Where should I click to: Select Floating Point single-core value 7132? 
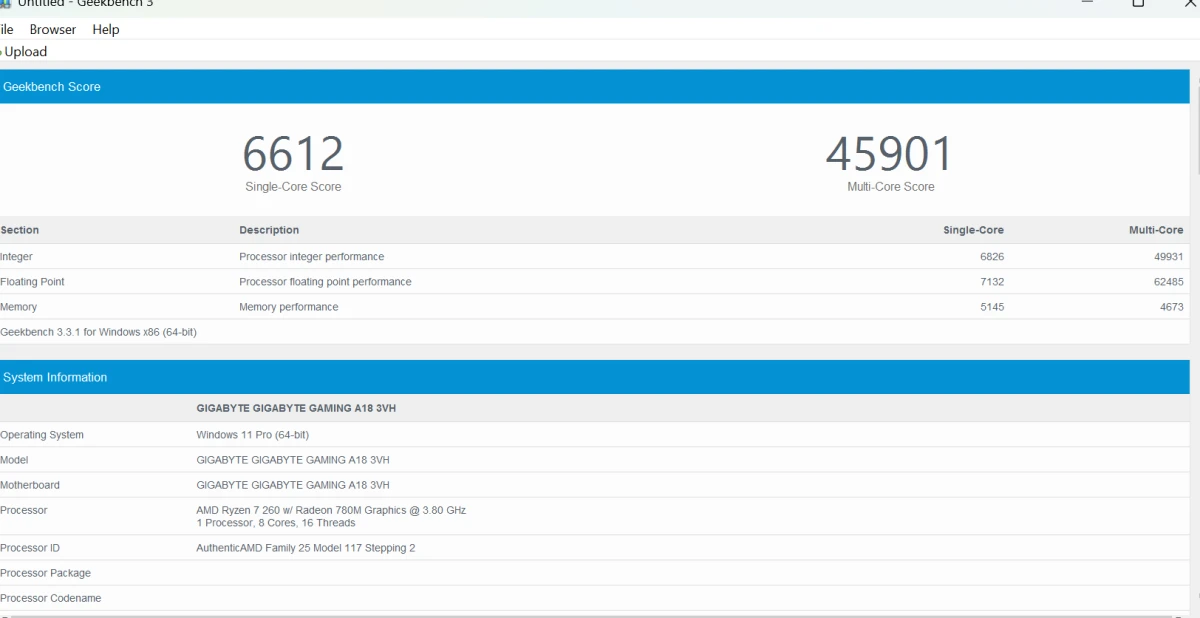coord(992,282)
